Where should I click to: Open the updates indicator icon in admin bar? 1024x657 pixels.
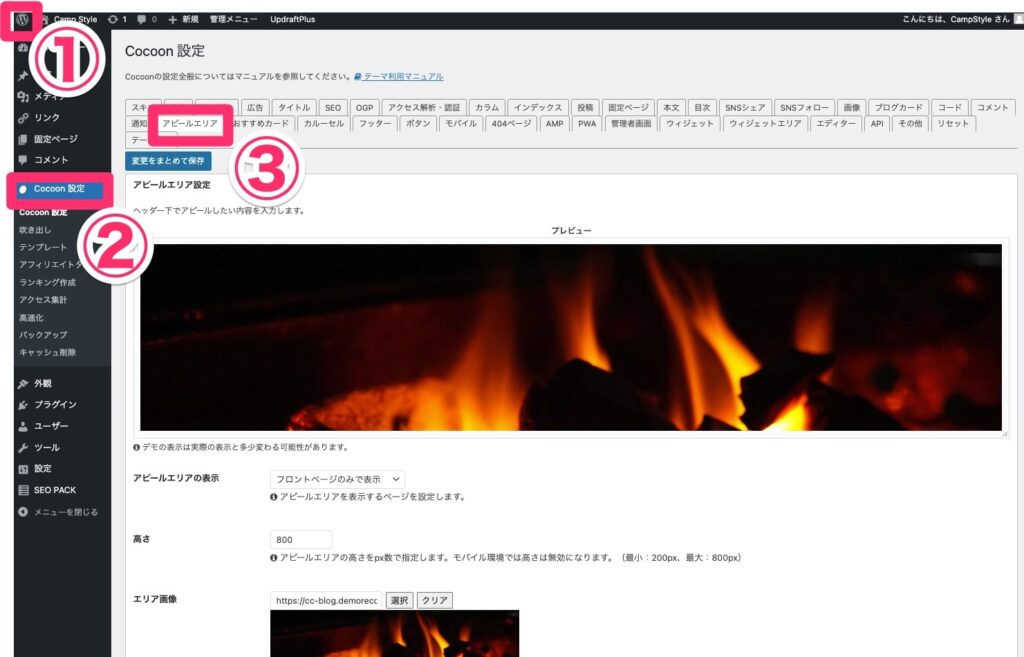tap(113, 20)
